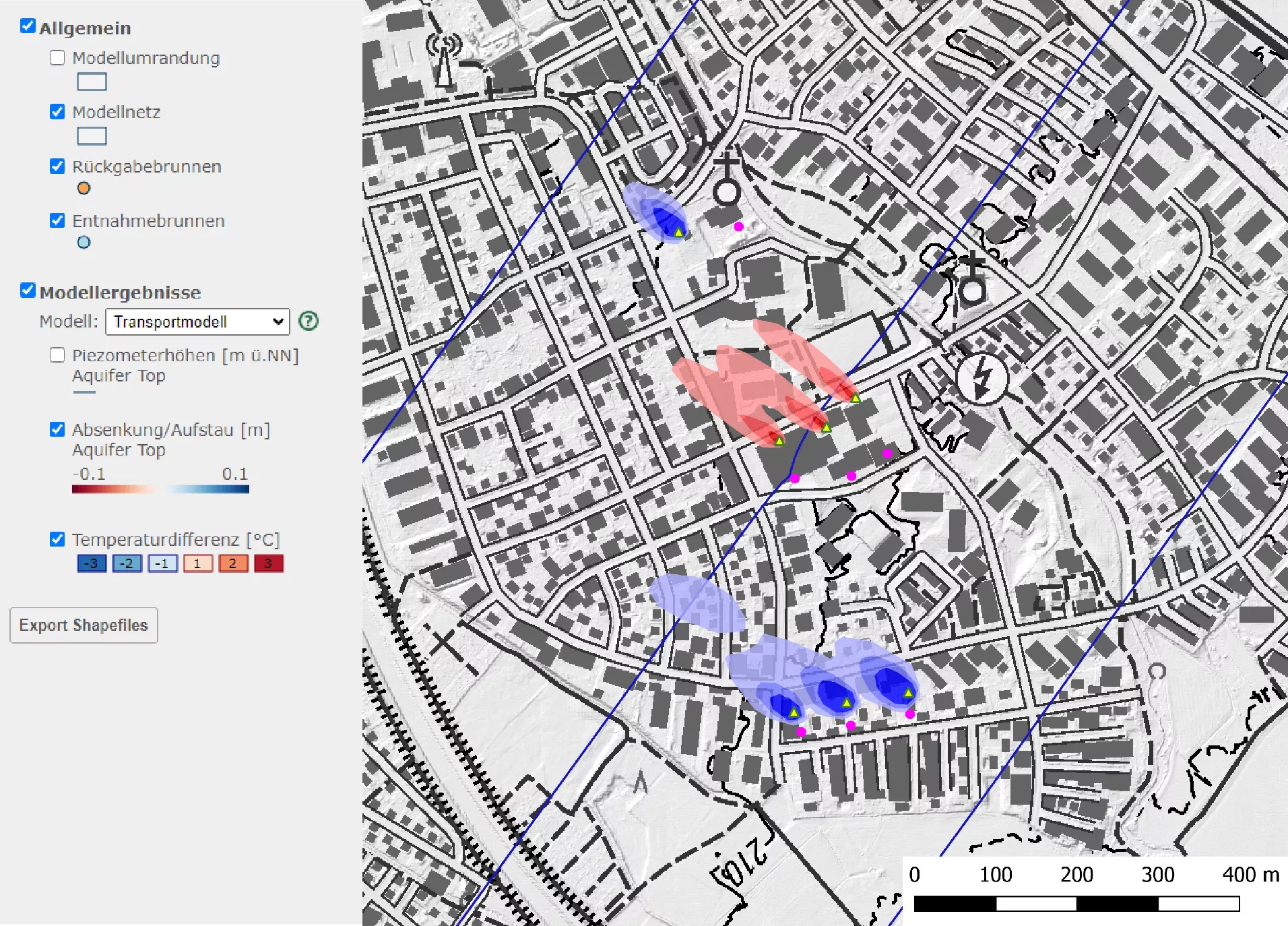
Task: Click the lightning bolt power station symbol
Action: 981,377
